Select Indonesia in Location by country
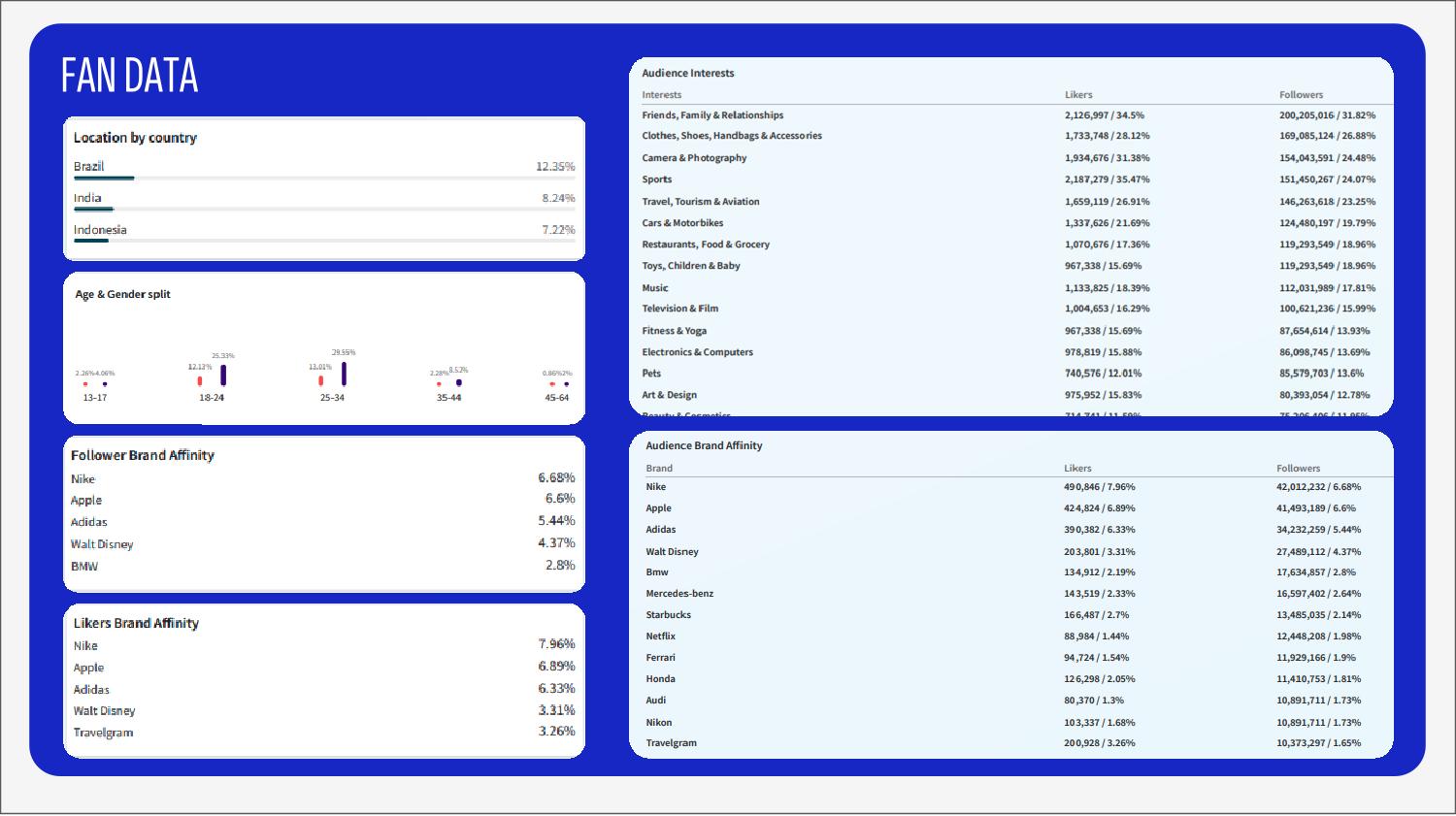This screenshot has width=1456, height=816. point(100,230)
